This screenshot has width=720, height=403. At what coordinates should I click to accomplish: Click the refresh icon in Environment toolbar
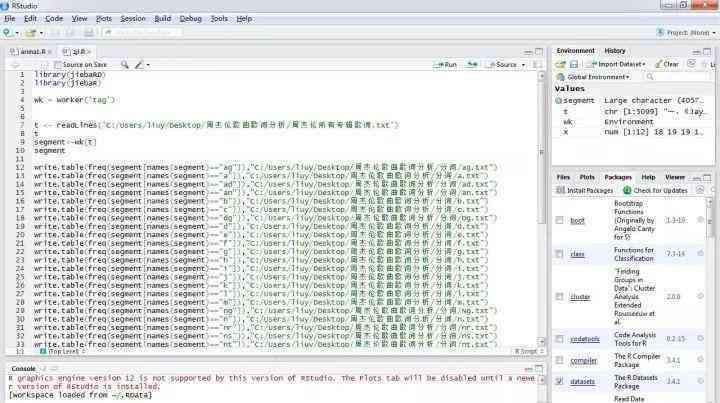691,64
